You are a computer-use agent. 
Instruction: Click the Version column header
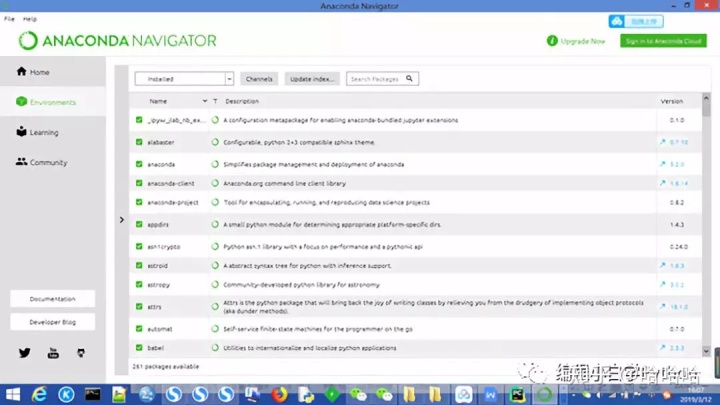click(x=671, y=101)
